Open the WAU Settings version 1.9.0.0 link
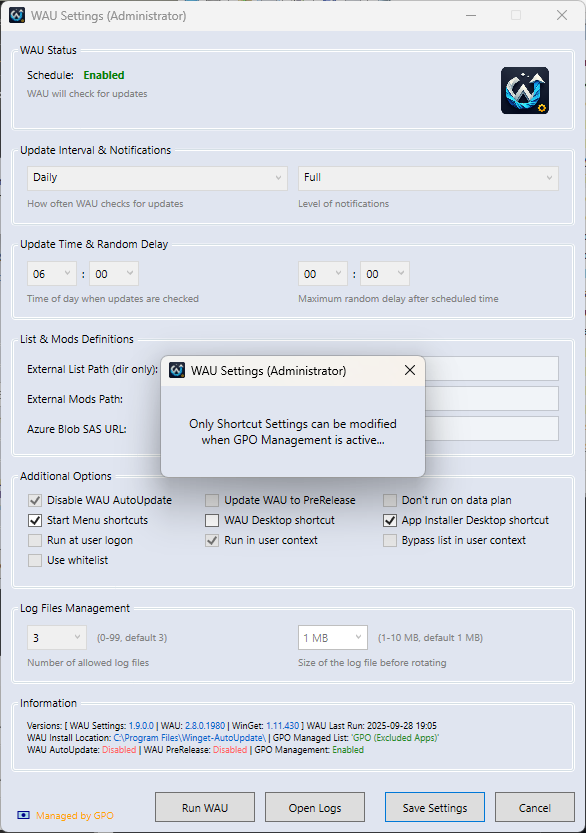The image size is (586, 833). point(141,726)
